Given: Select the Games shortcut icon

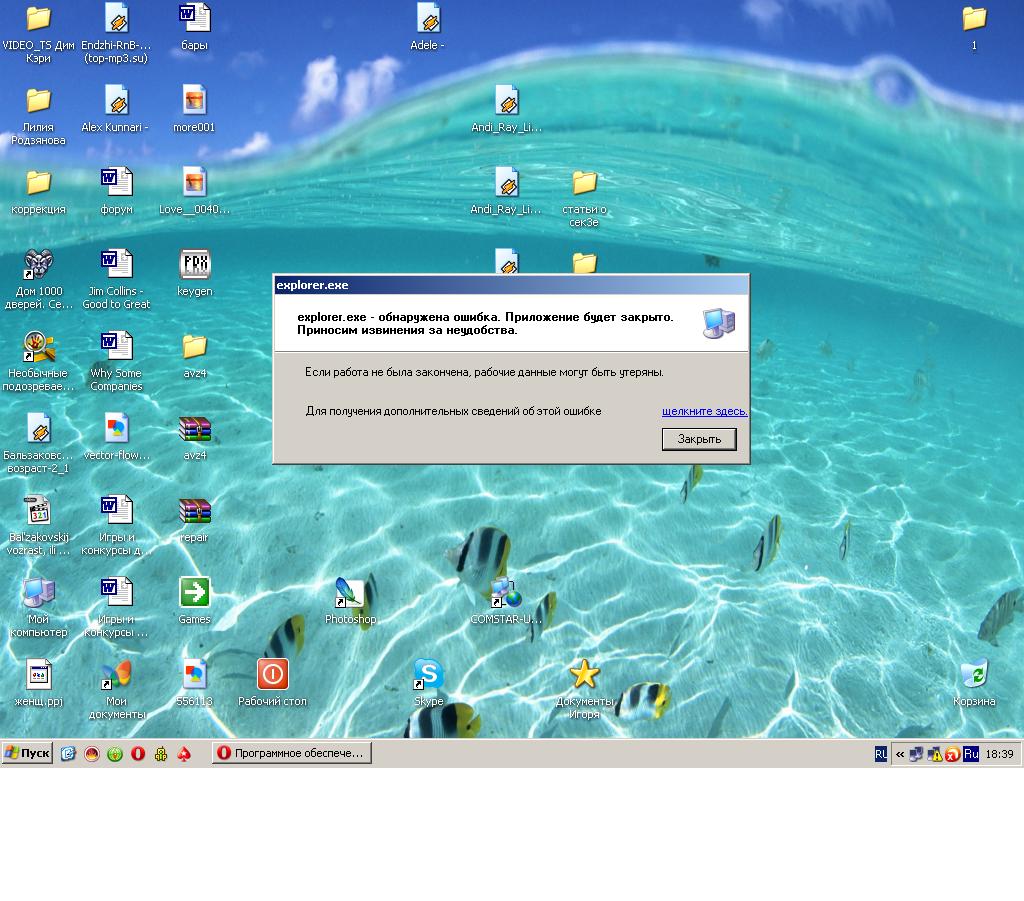Looking at the screenshot, I should (194, 593).
